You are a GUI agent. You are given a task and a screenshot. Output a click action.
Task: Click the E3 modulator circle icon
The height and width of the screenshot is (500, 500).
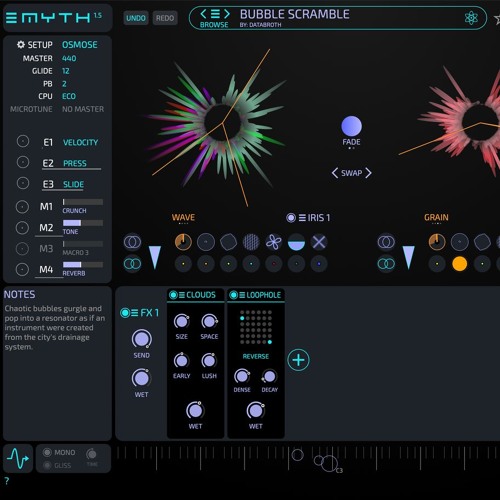point(23,183)
